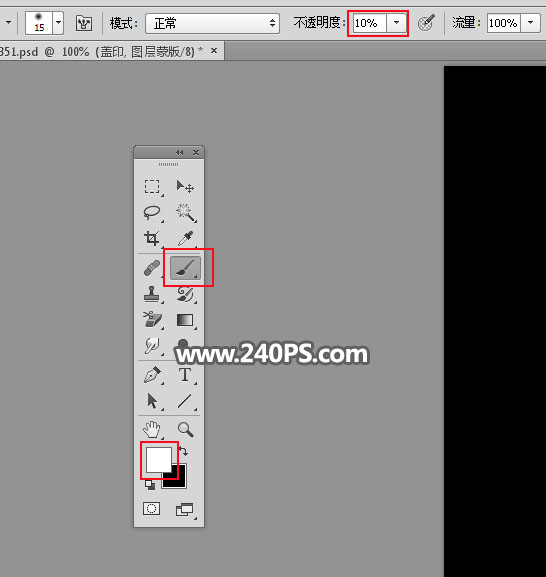Select the Crop tool
Screen dimensions: 546x577
pos(152,238)
